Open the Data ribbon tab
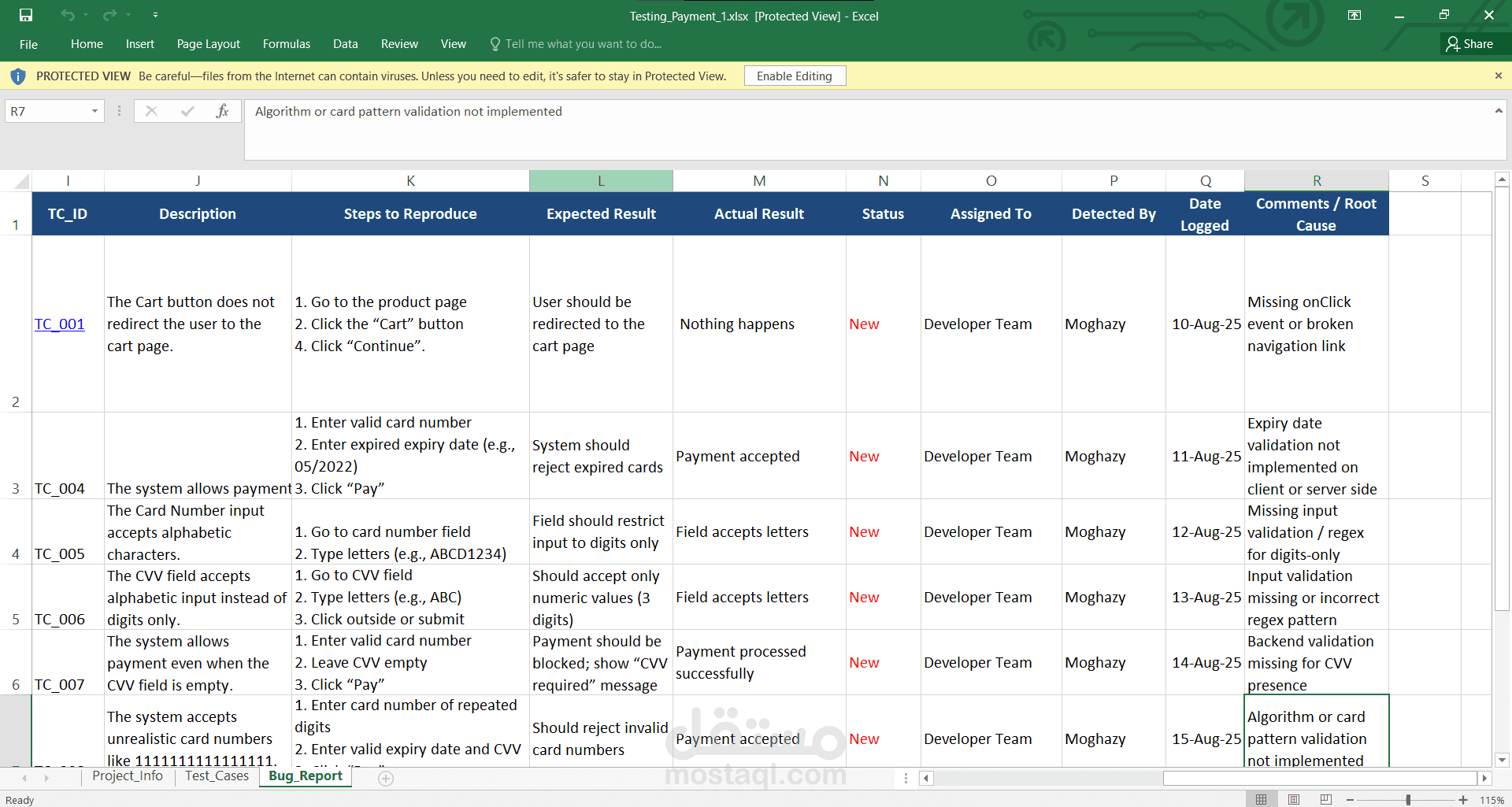Viewport: 1512px width, 807px height. pos(346,44)
